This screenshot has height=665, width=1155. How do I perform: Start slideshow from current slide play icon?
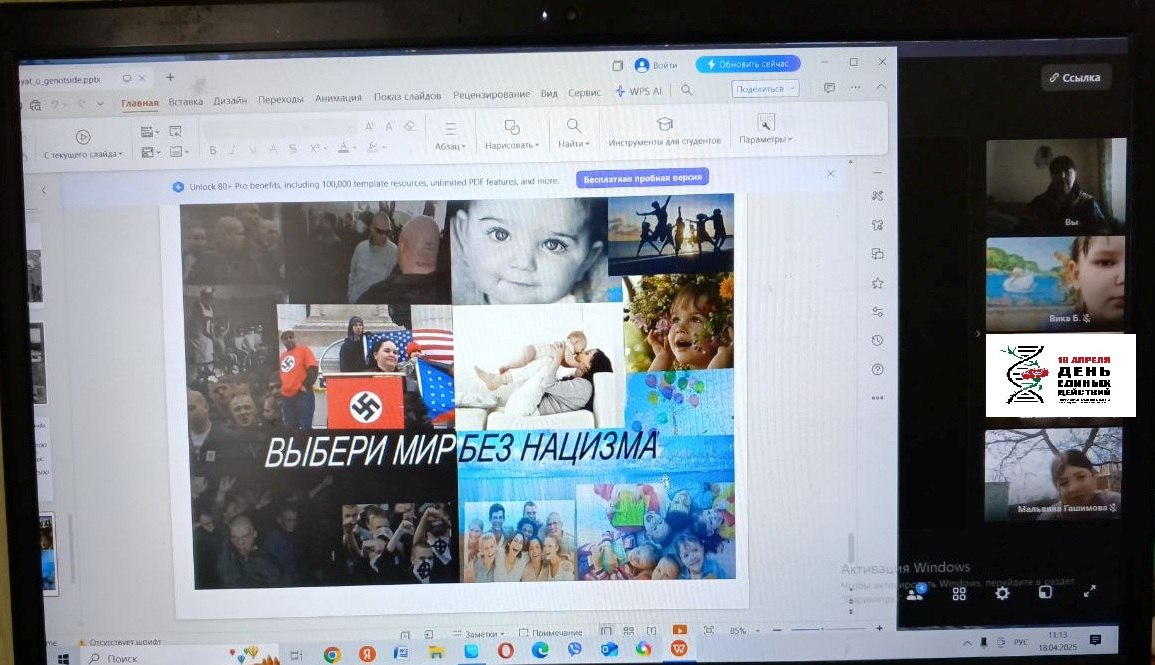pos(82,137)
